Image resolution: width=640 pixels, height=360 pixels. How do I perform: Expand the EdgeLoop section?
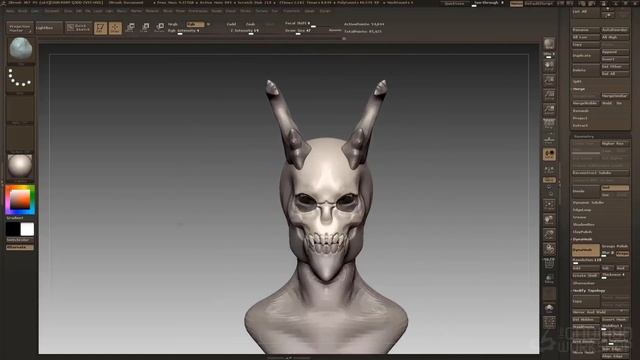(582, 210)
